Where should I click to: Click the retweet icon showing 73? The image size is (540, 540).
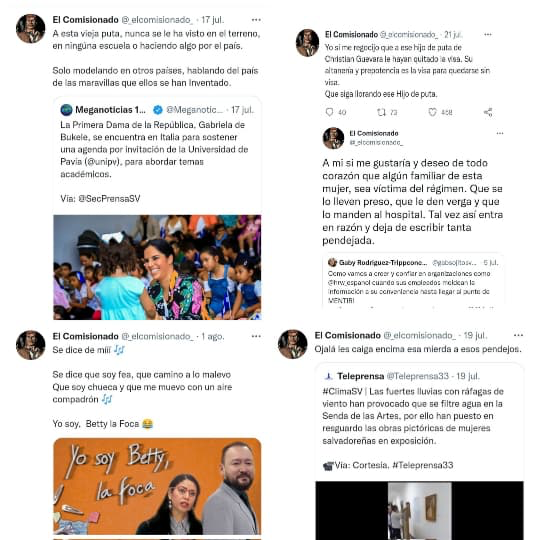tap(381, 112)
